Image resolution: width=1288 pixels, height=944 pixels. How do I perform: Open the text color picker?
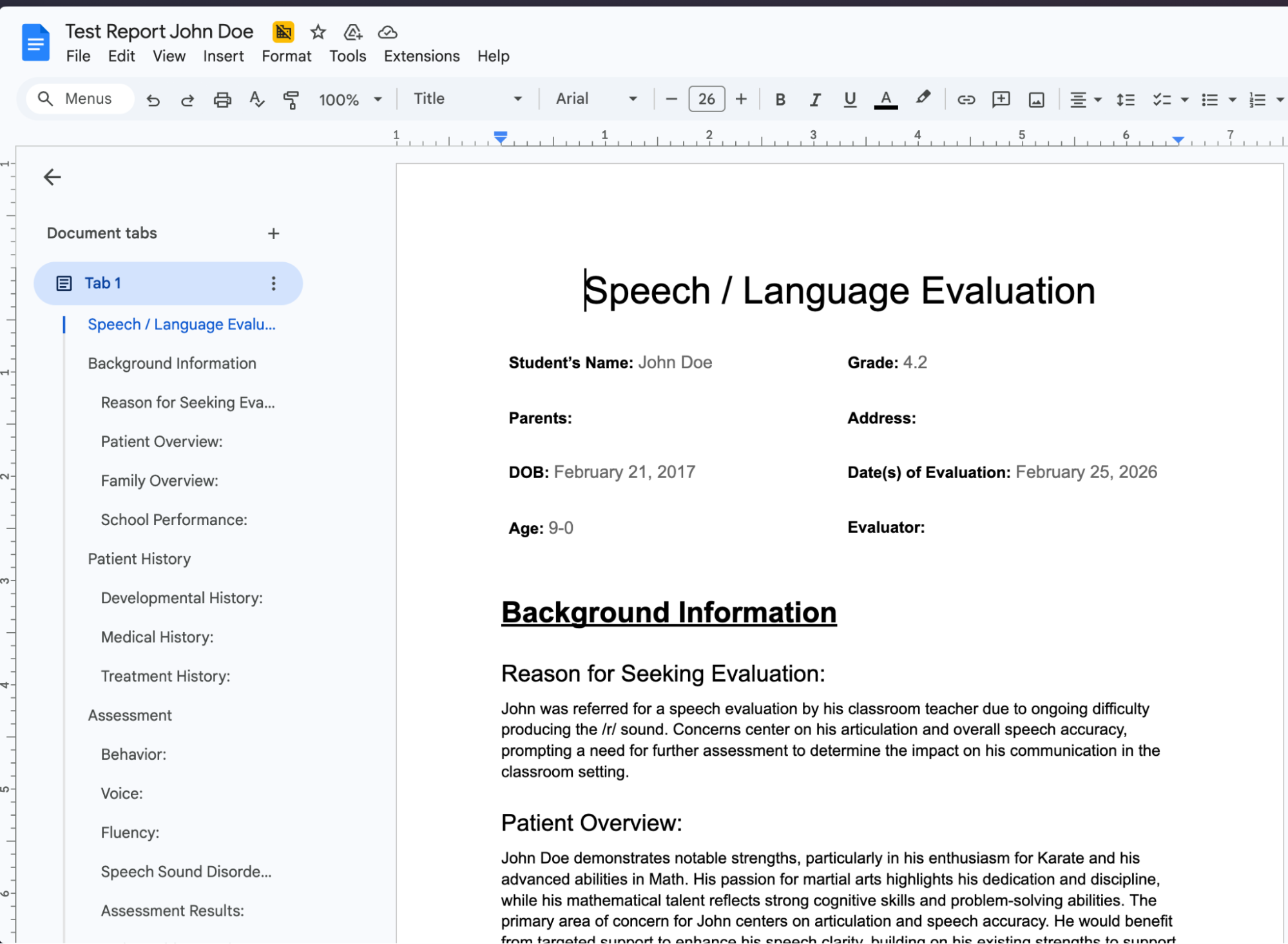click(x=885, y=99)
